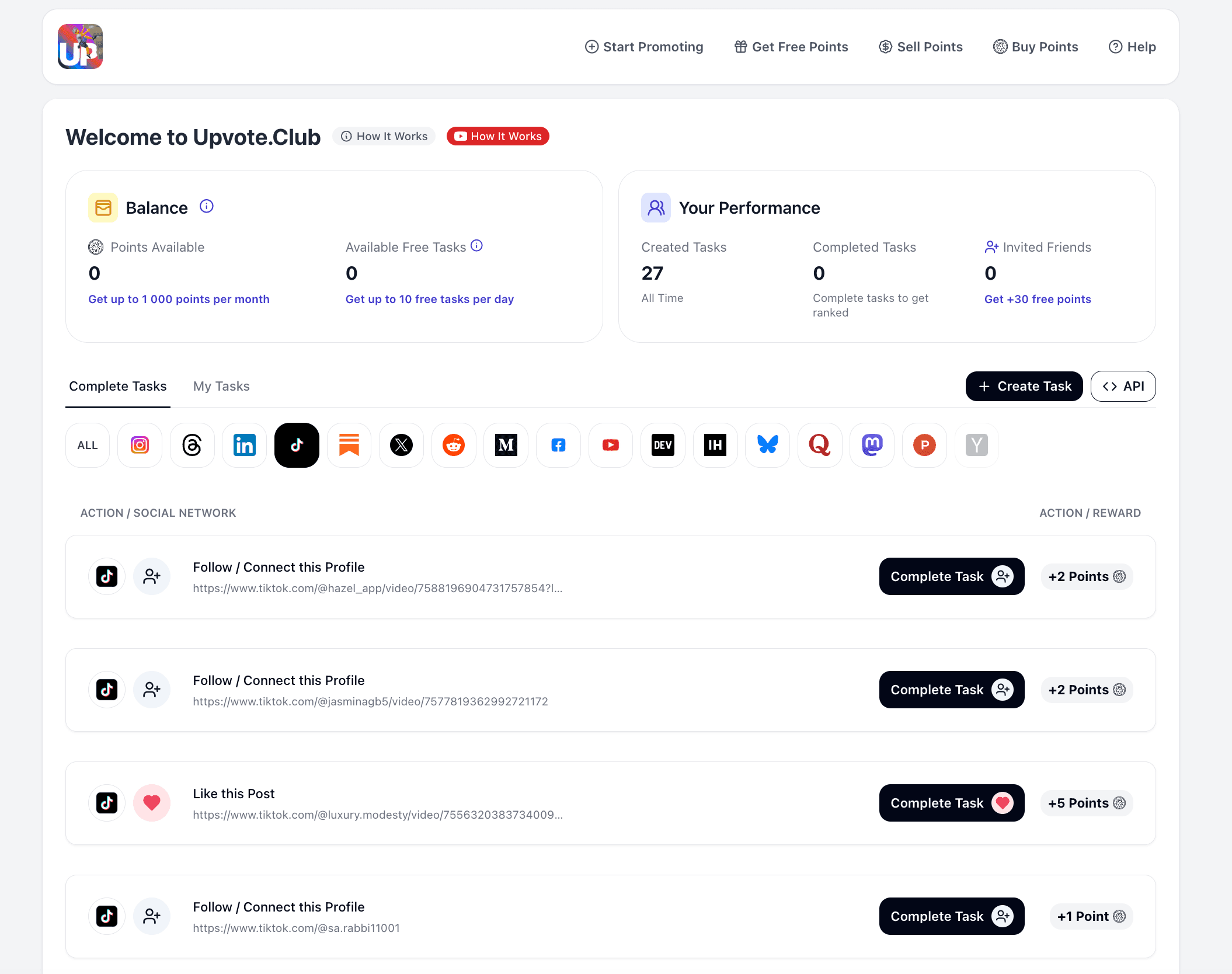
Task: Filter tasks by LinkedIn
Action: pyautogui.click(x=244, y=445)
